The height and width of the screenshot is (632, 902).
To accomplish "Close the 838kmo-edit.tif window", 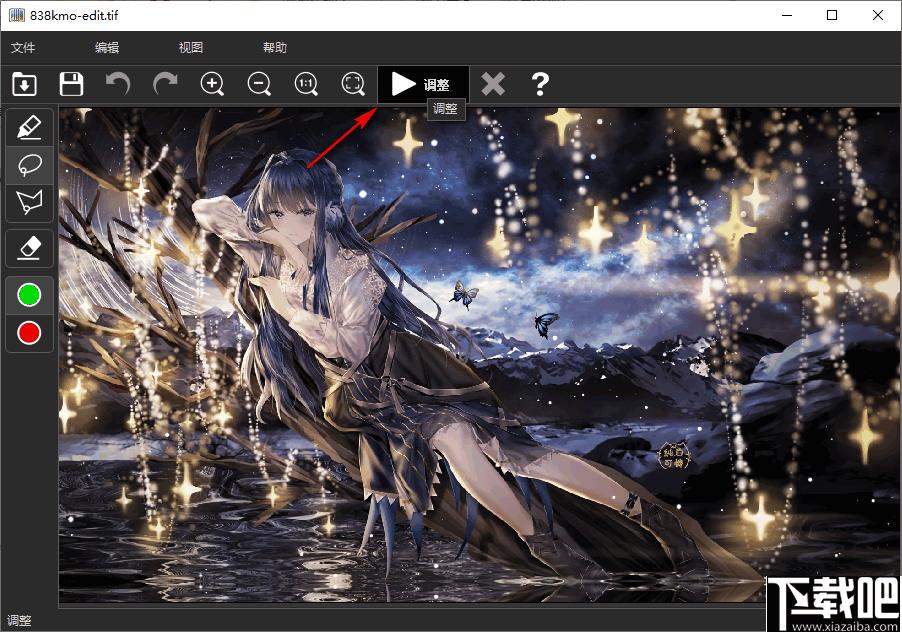I will point(878,16).
